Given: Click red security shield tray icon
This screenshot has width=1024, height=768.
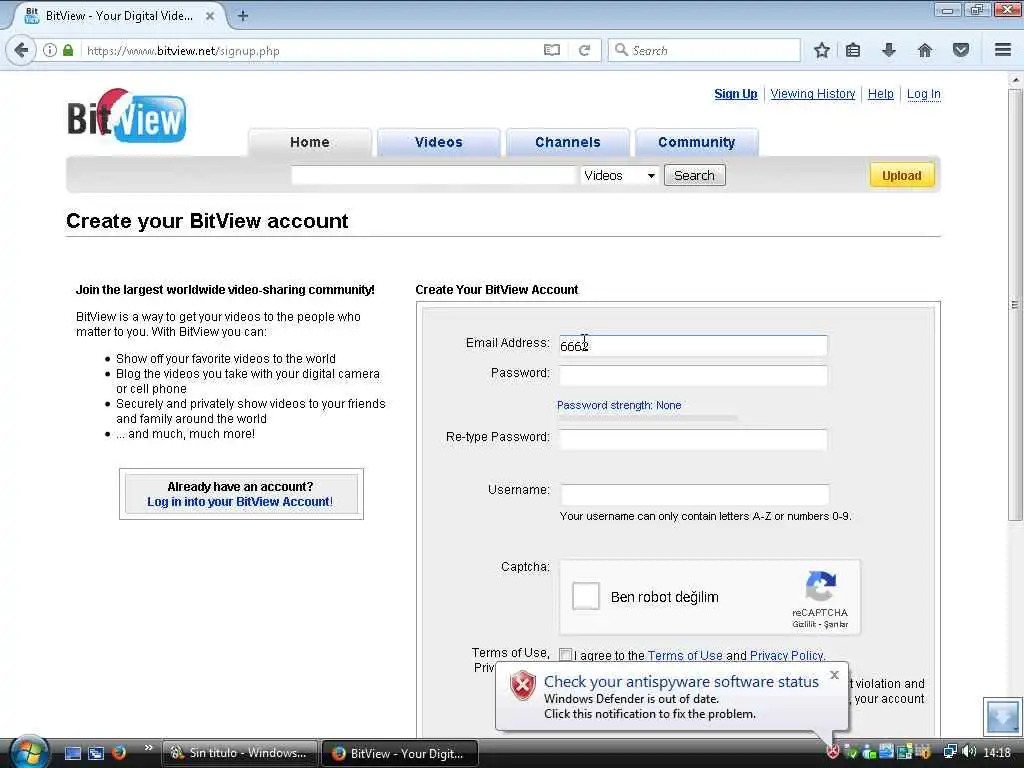Looking at the screenshot, I should 833,752.
